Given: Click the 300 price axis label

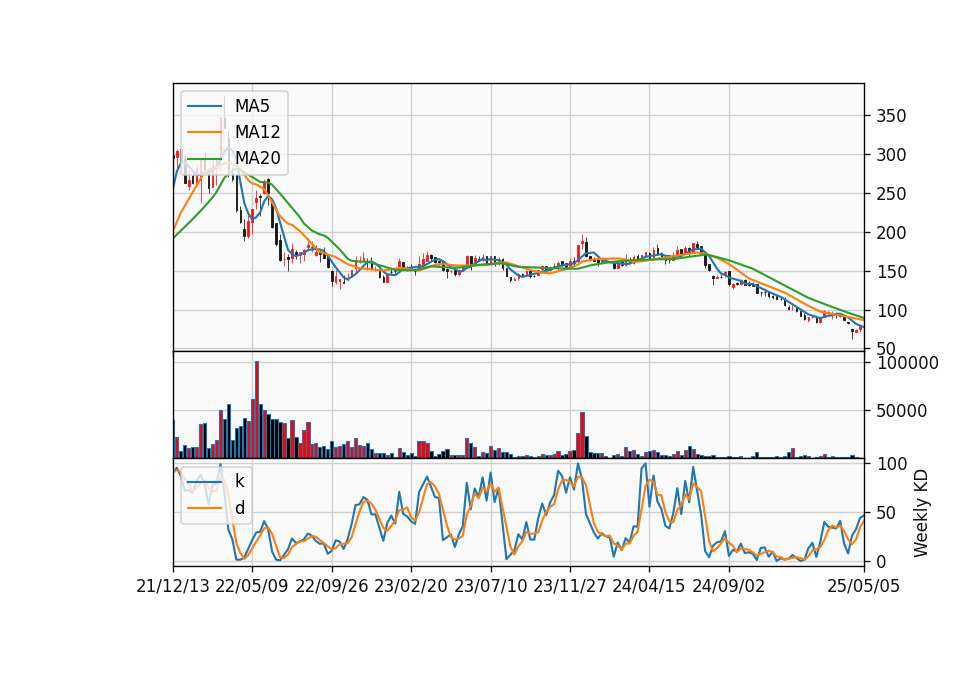Looking at the screenshot, I should coord(891,155).
